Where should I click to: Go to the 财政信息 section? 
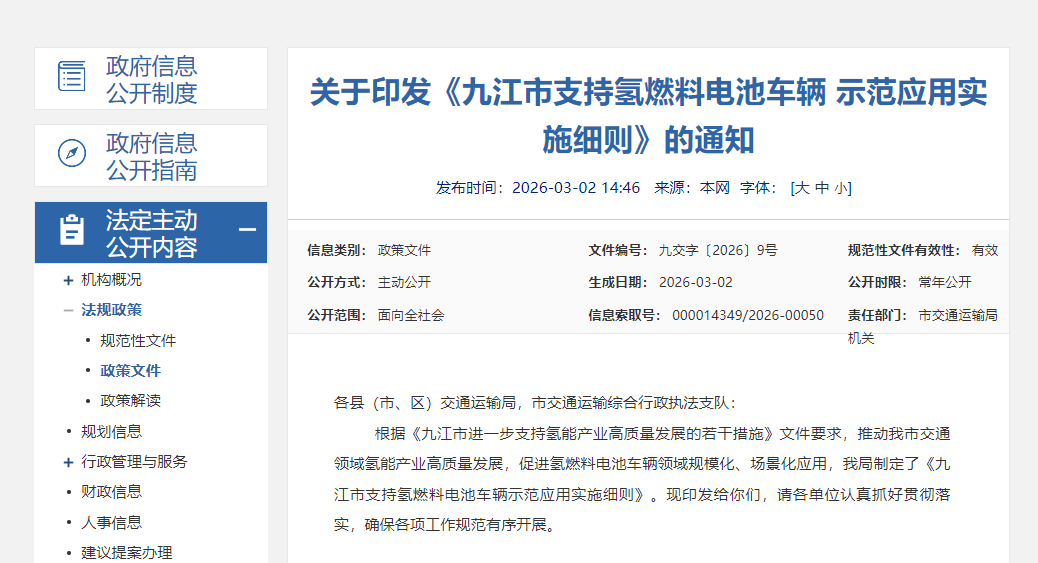pos(111,492)
